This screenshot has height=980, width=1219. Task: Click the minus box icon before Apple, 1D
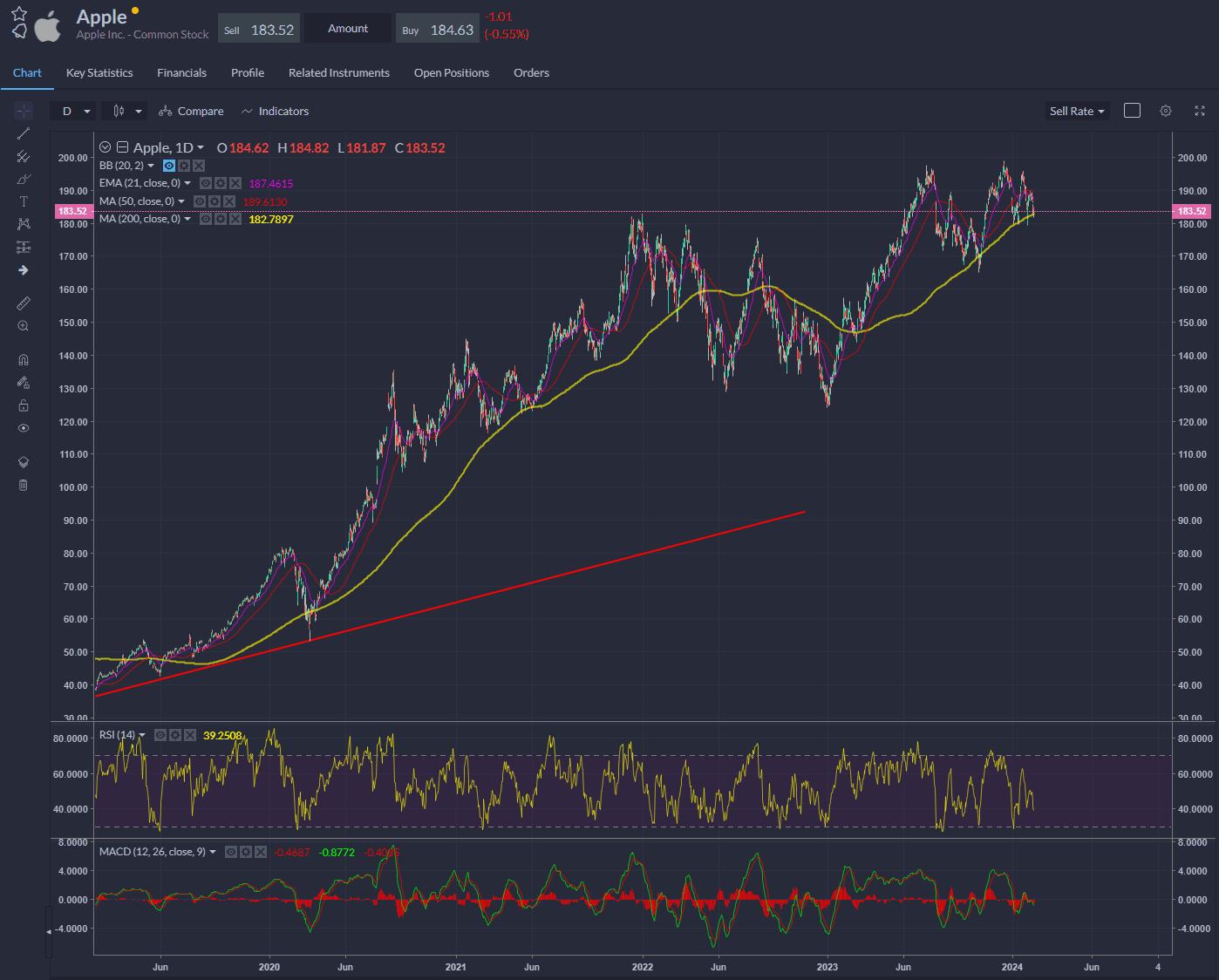[x=122, y=147]
